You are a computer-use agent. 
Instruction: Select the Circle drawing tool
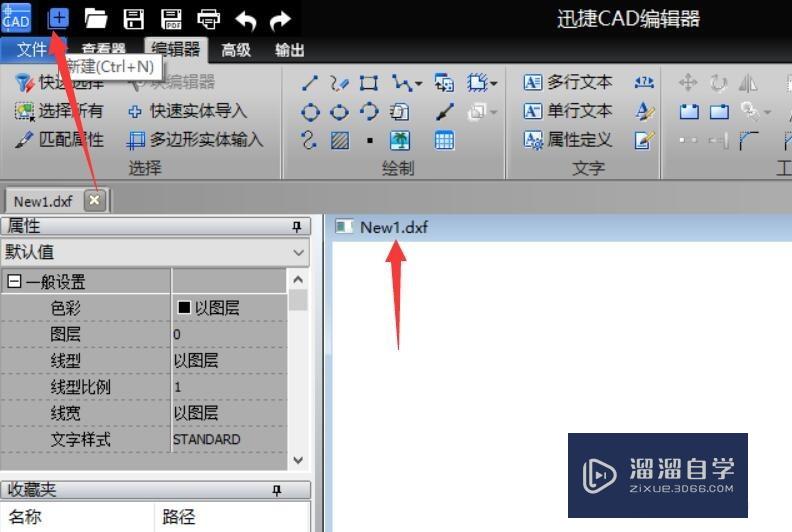point(310,112)
